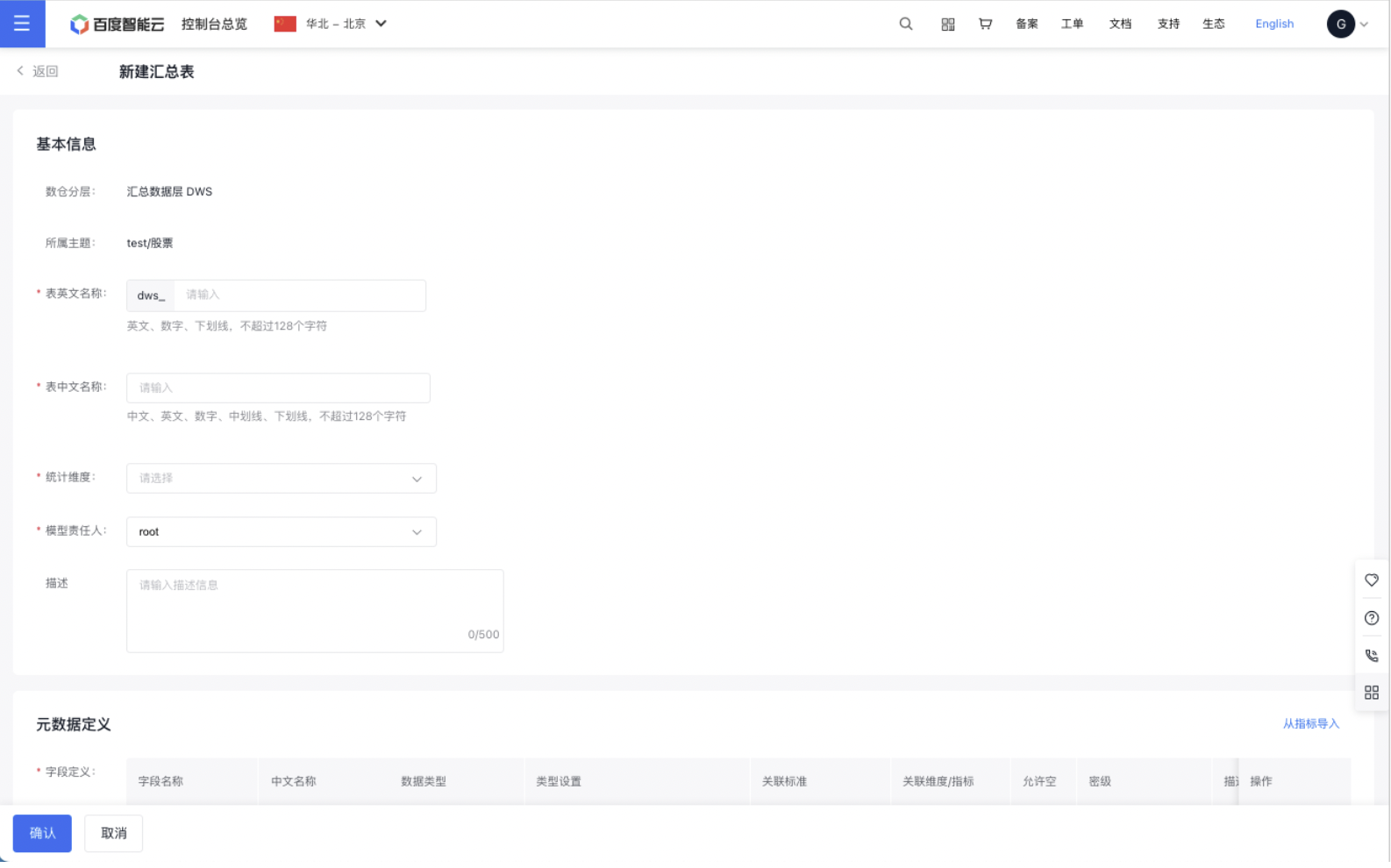Viewport: 1391px width, 868px height.
Task: Focus the 表英文名称 input field
Action: pos(300,295)
